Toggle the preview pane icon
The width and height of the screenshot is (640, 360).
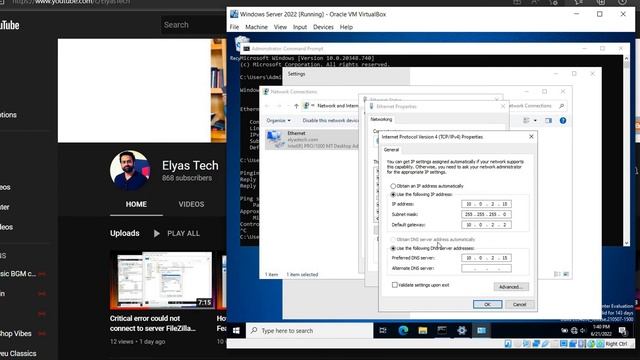[548, 121]
